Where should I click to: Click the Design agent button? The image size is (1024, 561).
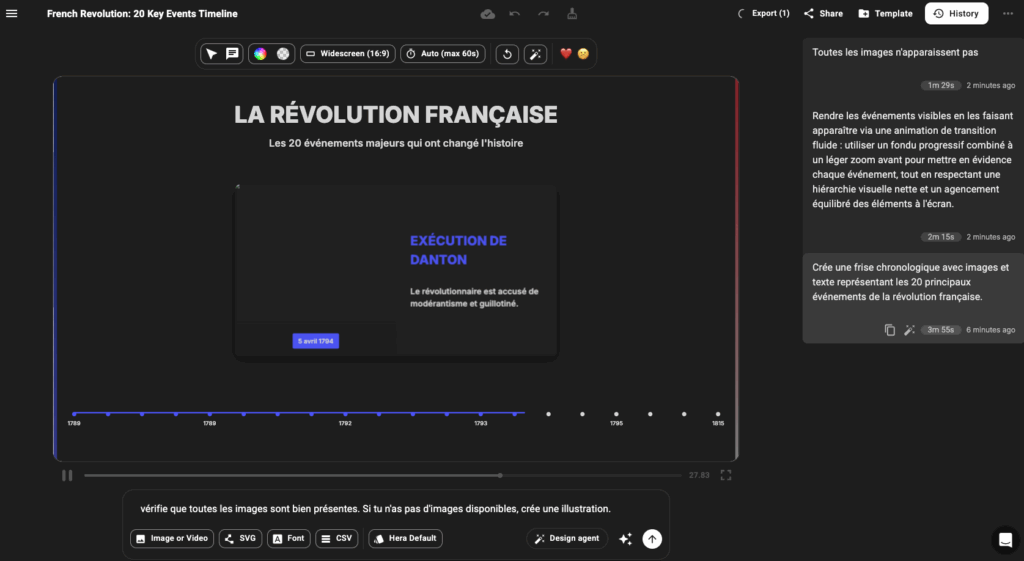tap(567, 538)
